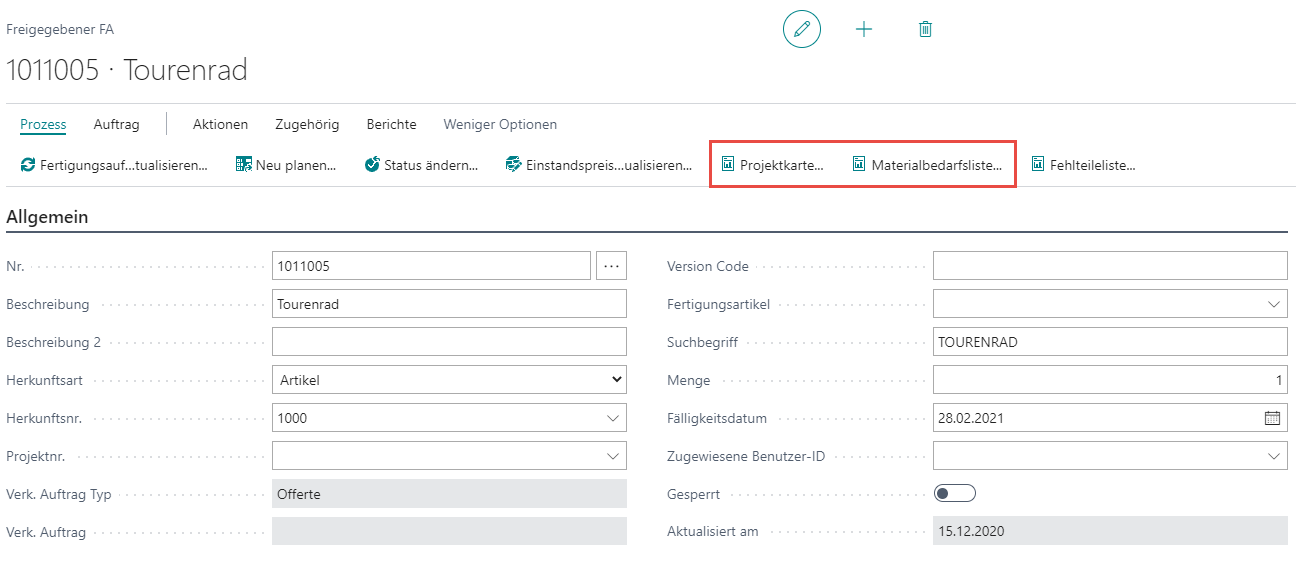This screenshot has width=1296, height=566.
Task: Click the Neu planen icon
Action: (x=244, y=165)
